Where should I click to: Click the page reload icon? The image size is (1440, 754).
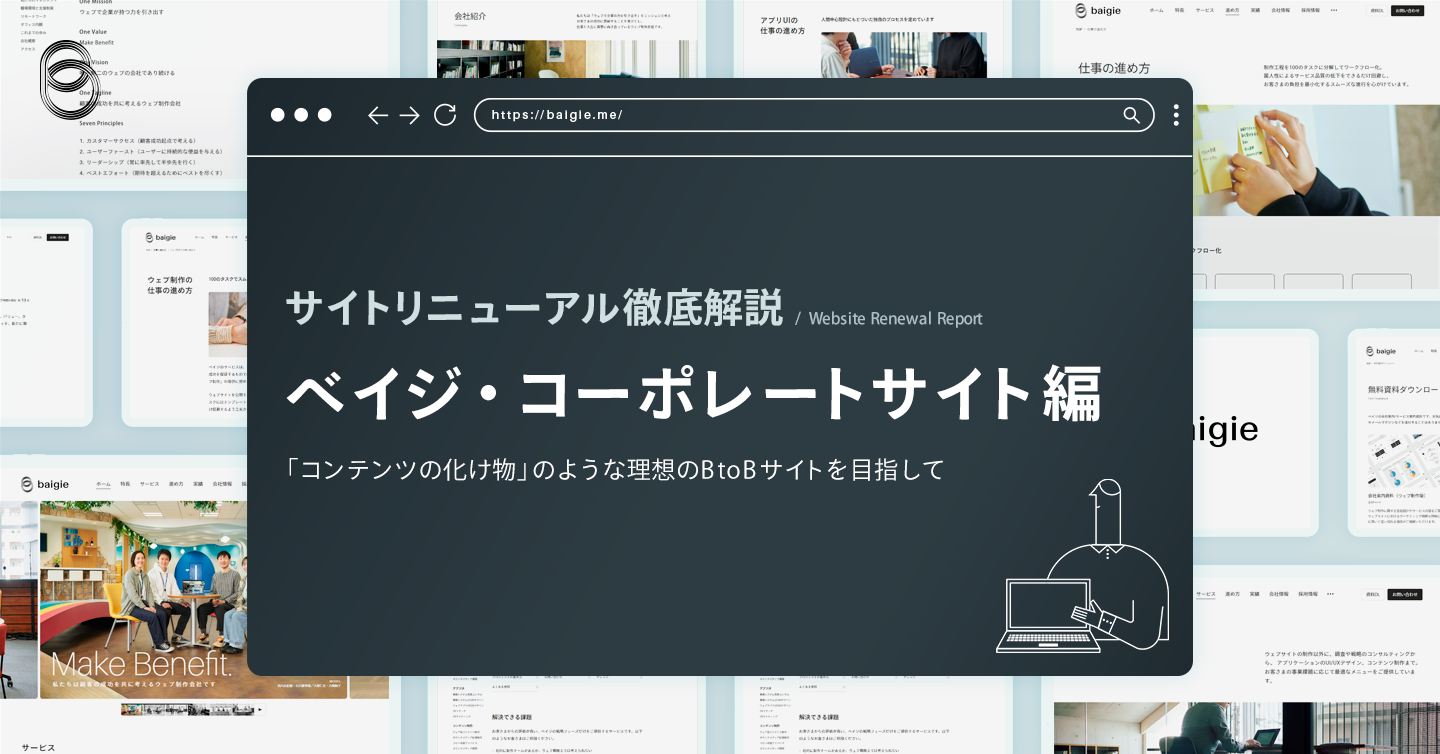444,115
